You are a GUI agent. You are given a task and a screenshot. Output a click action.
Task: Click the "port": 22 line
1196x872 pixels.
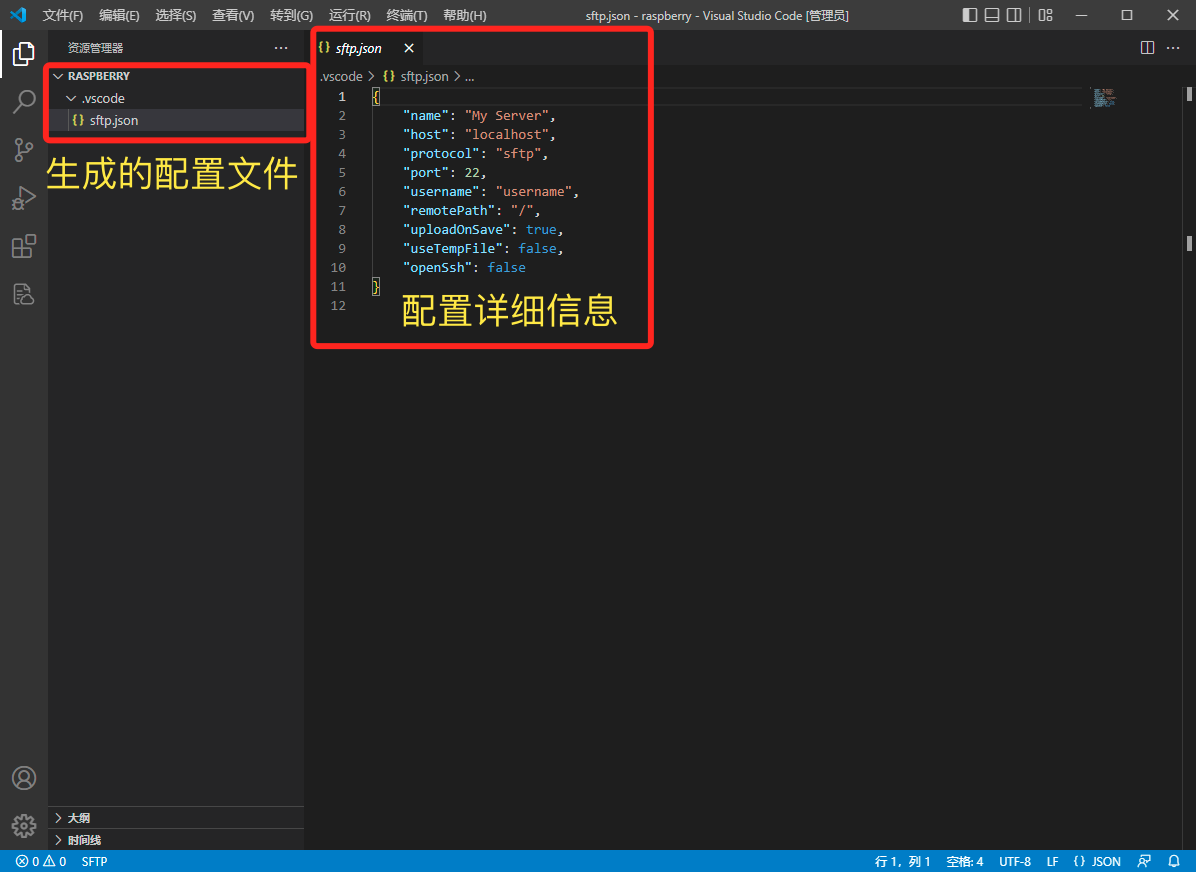(445, 172)
